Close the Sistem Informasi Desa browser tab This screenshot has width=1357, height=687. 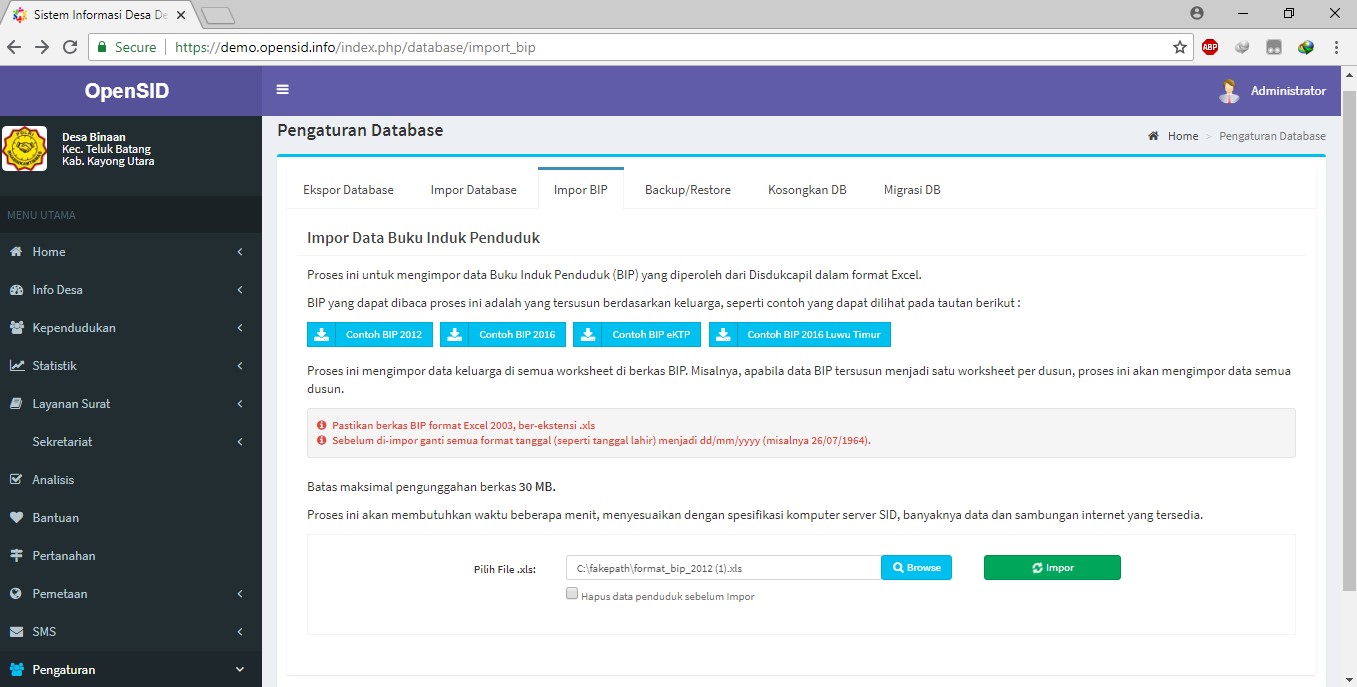[181, 16]
